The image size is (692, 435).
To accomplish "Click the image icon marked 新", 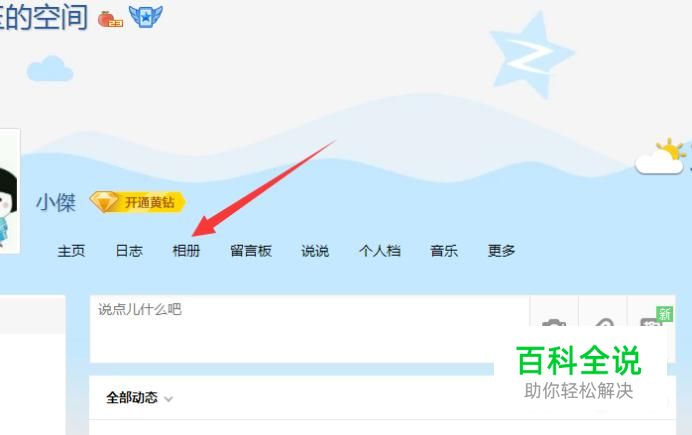I will click(x=652, y=321).
